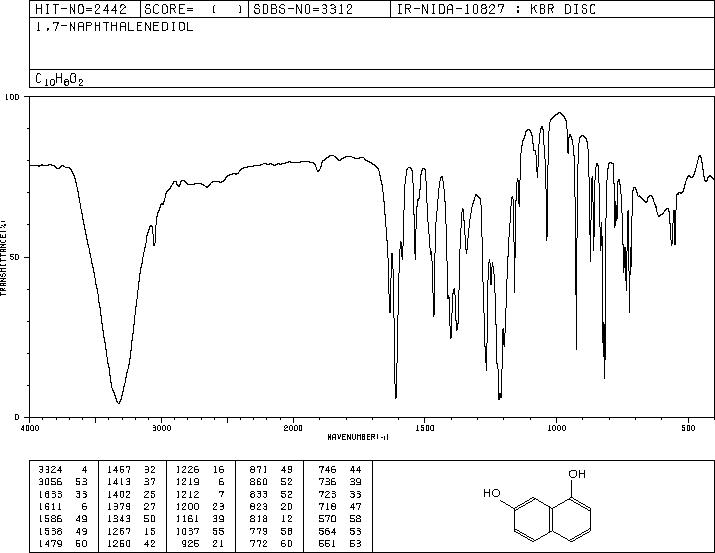The image size is (715, 553).
Task: Click the 3000 wavenumber axis label
Action: [x=161, y=428]
